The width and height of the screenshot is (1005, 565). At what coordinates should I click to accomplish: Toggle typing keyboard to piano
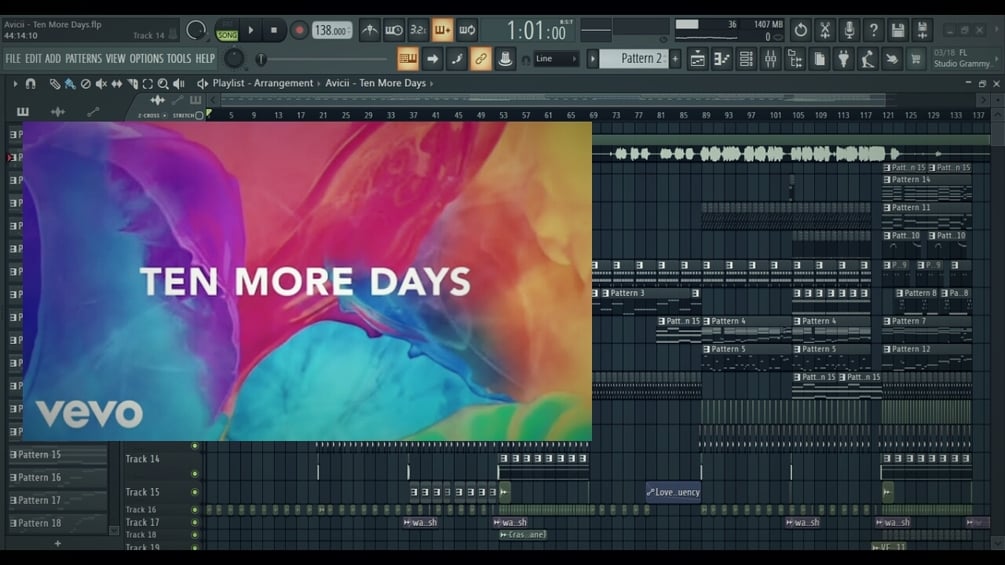pyautogui.click(x=408, y=59)
